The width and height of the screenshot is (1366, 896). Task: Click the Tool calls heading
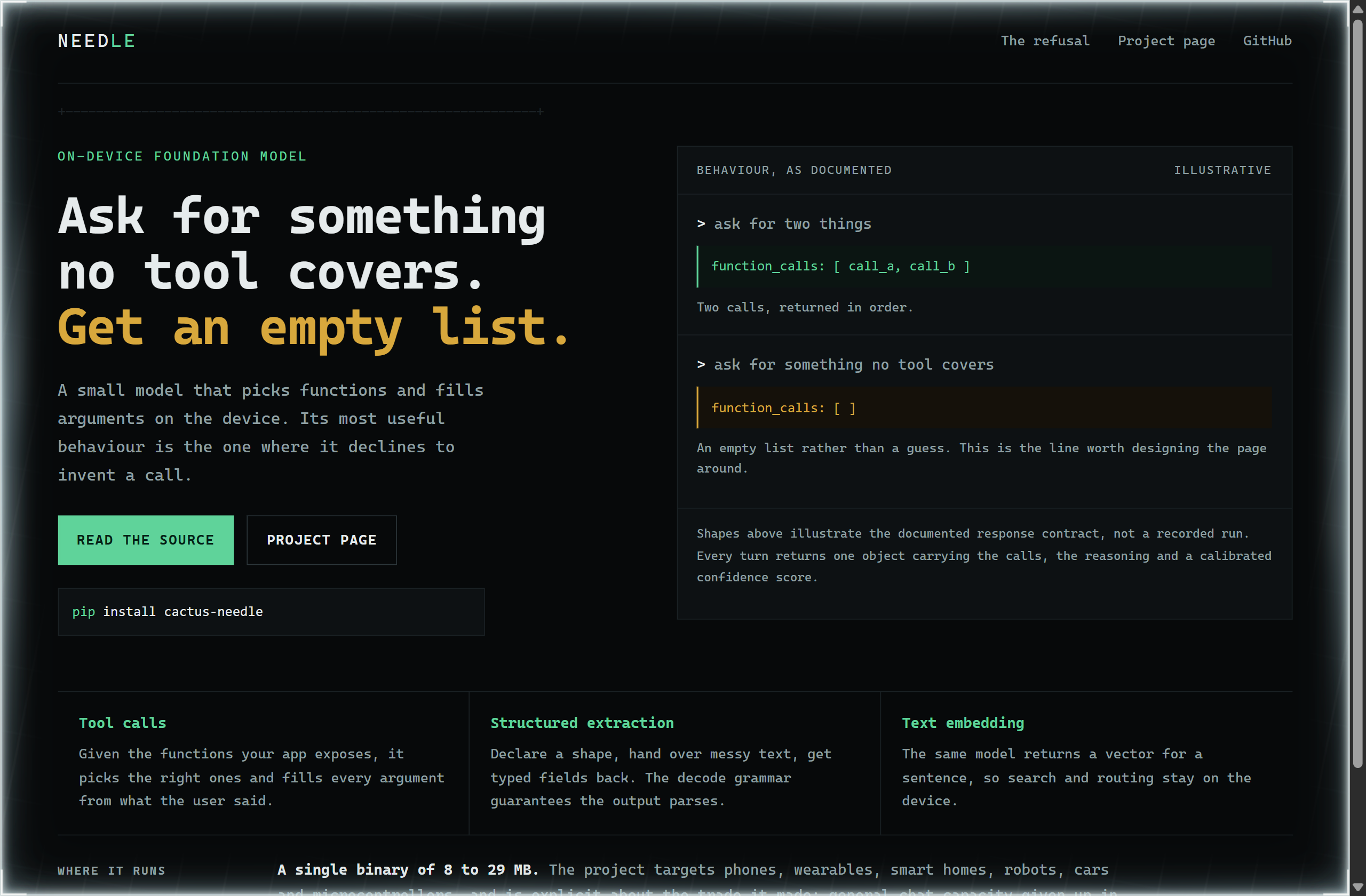click(x=122, y=723)
